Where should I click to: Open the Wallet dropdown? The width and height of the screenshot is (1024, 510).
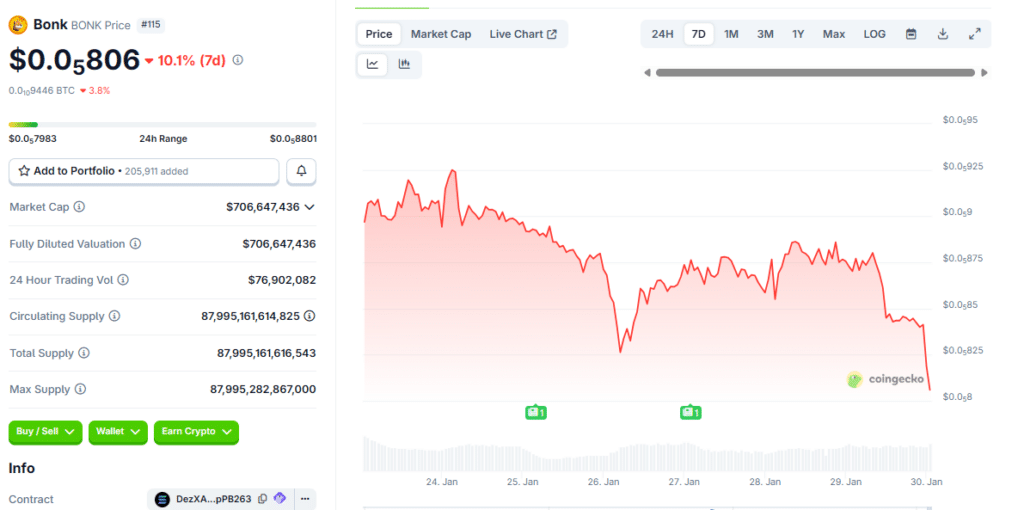point(119,431)
